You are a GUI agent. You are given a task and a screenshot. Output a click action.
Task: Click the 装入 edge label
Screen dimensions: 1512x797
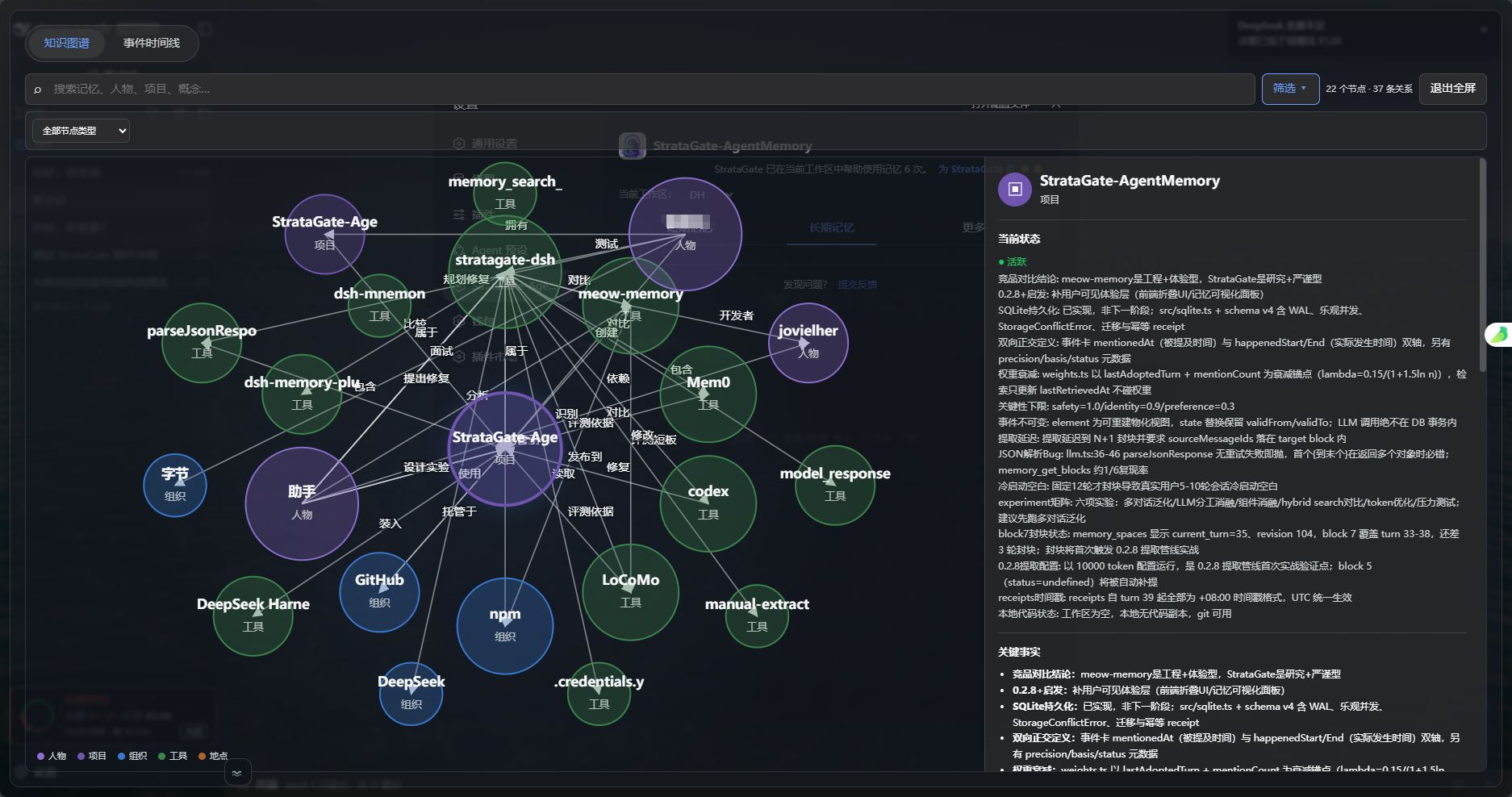[x=390, y=524]
